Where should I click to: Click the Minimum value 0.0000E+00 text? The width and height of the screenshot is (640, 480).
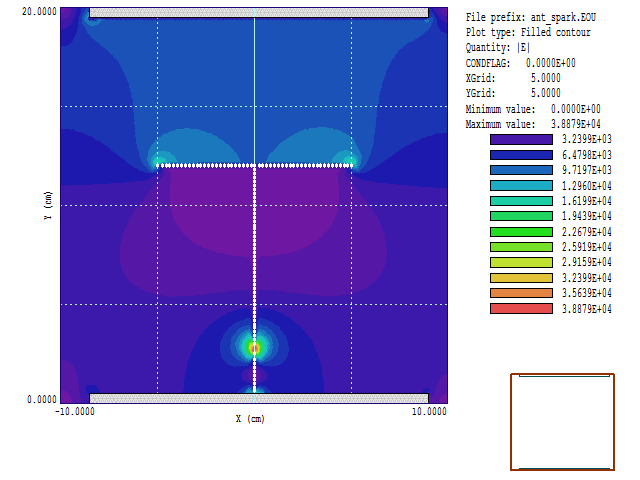[533, 109]
